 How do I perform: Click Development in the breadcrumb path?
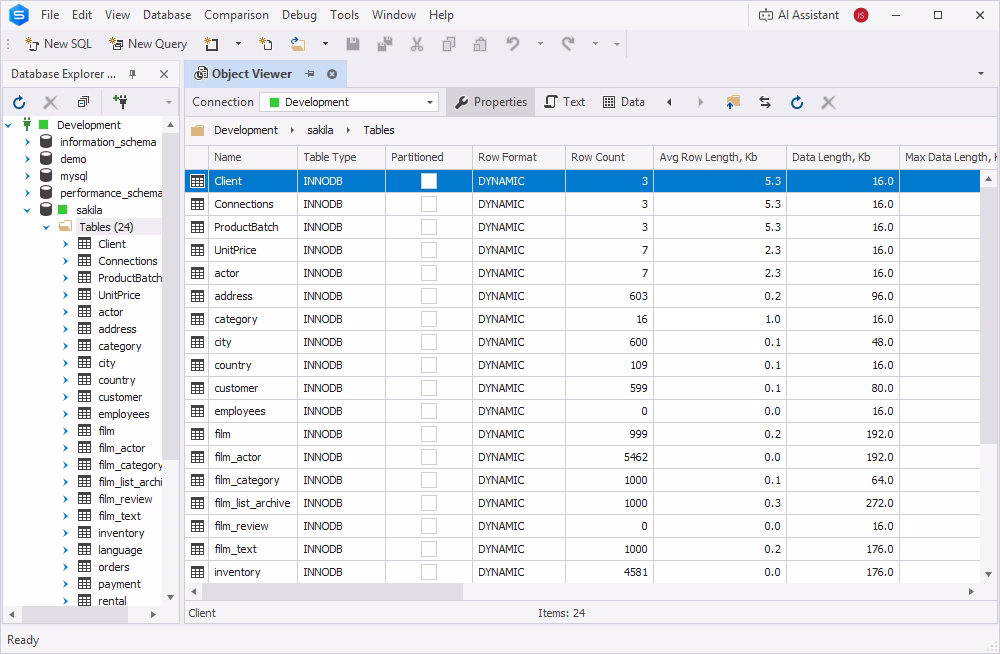(x=246, y=130)
